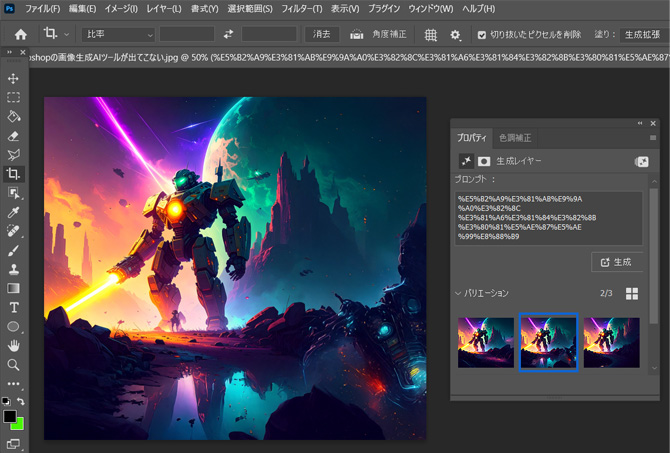Click the Home icon in options bar
This screenshot has height=453, width=670.
[x=21, y=35]
